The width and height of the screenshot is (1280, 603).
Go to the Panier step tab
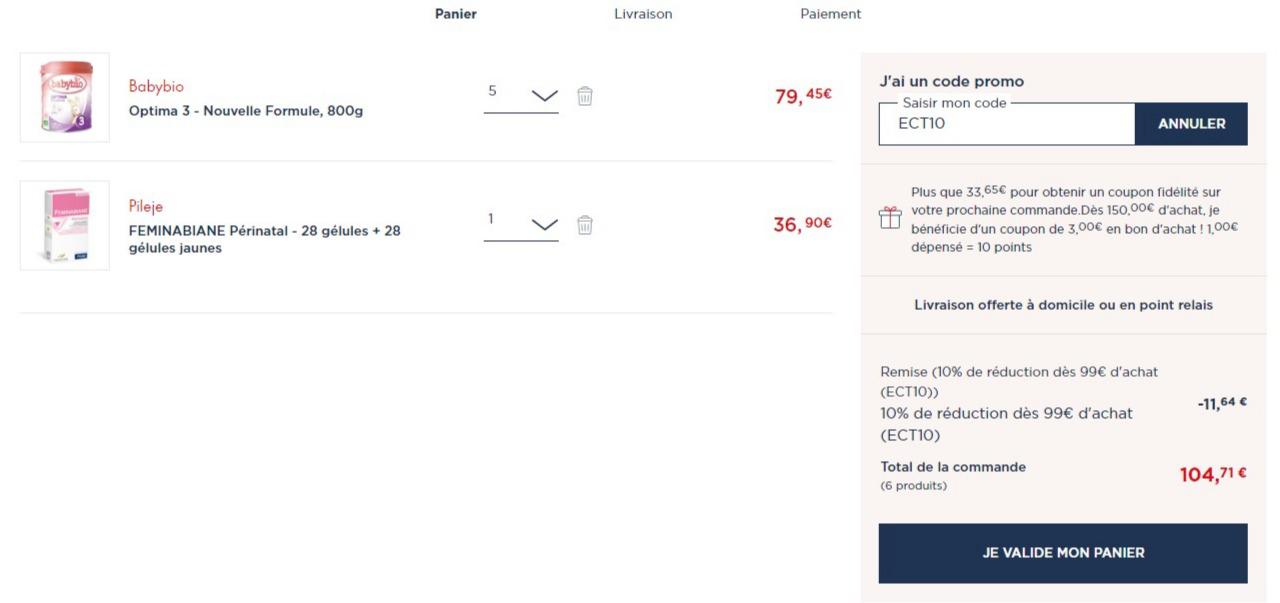(456, 14)
